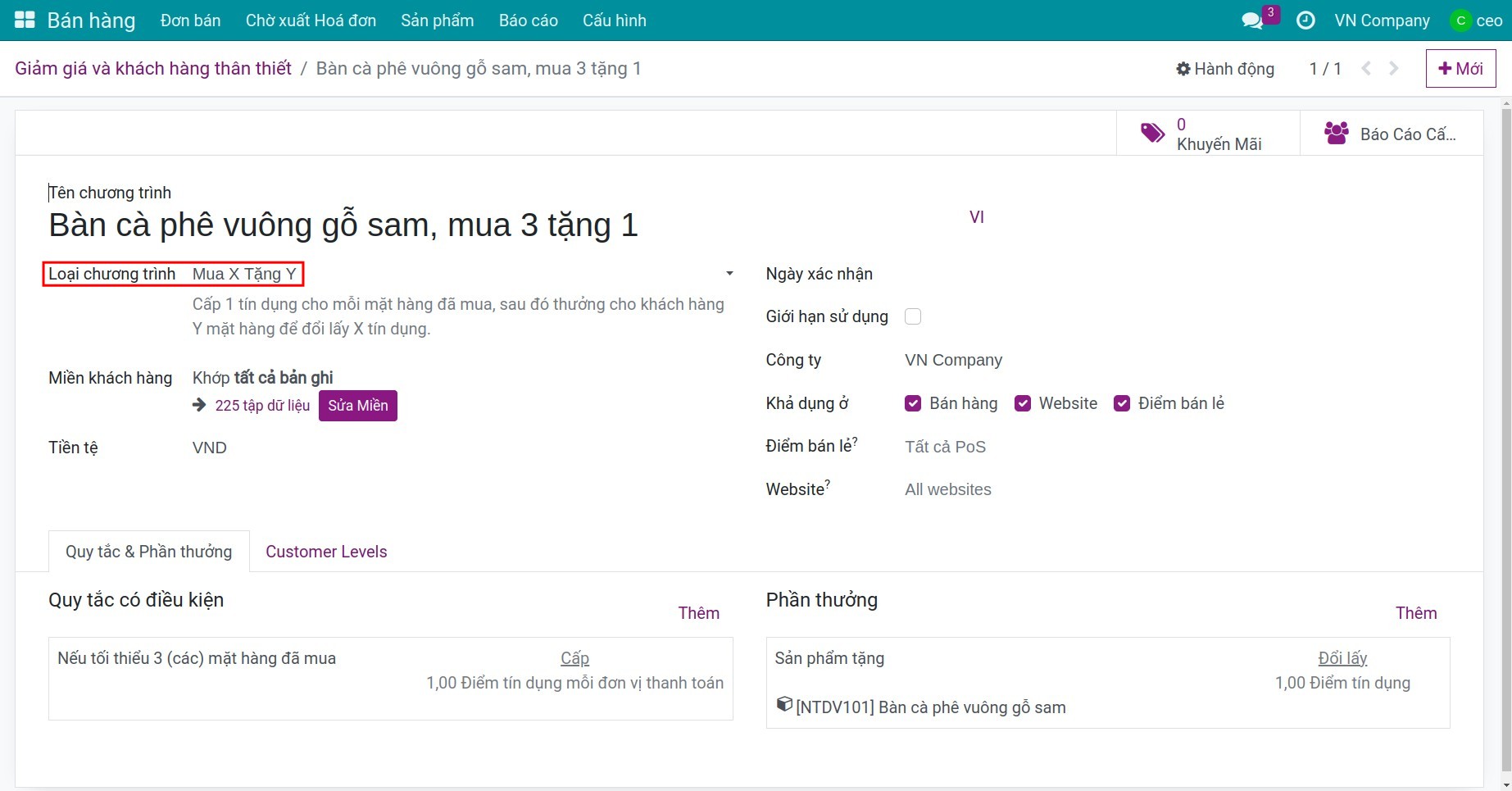This screenshot has width=1512, height=791.
Task: Open the ceo user avatar menu
Action: tap(1477, 20)
